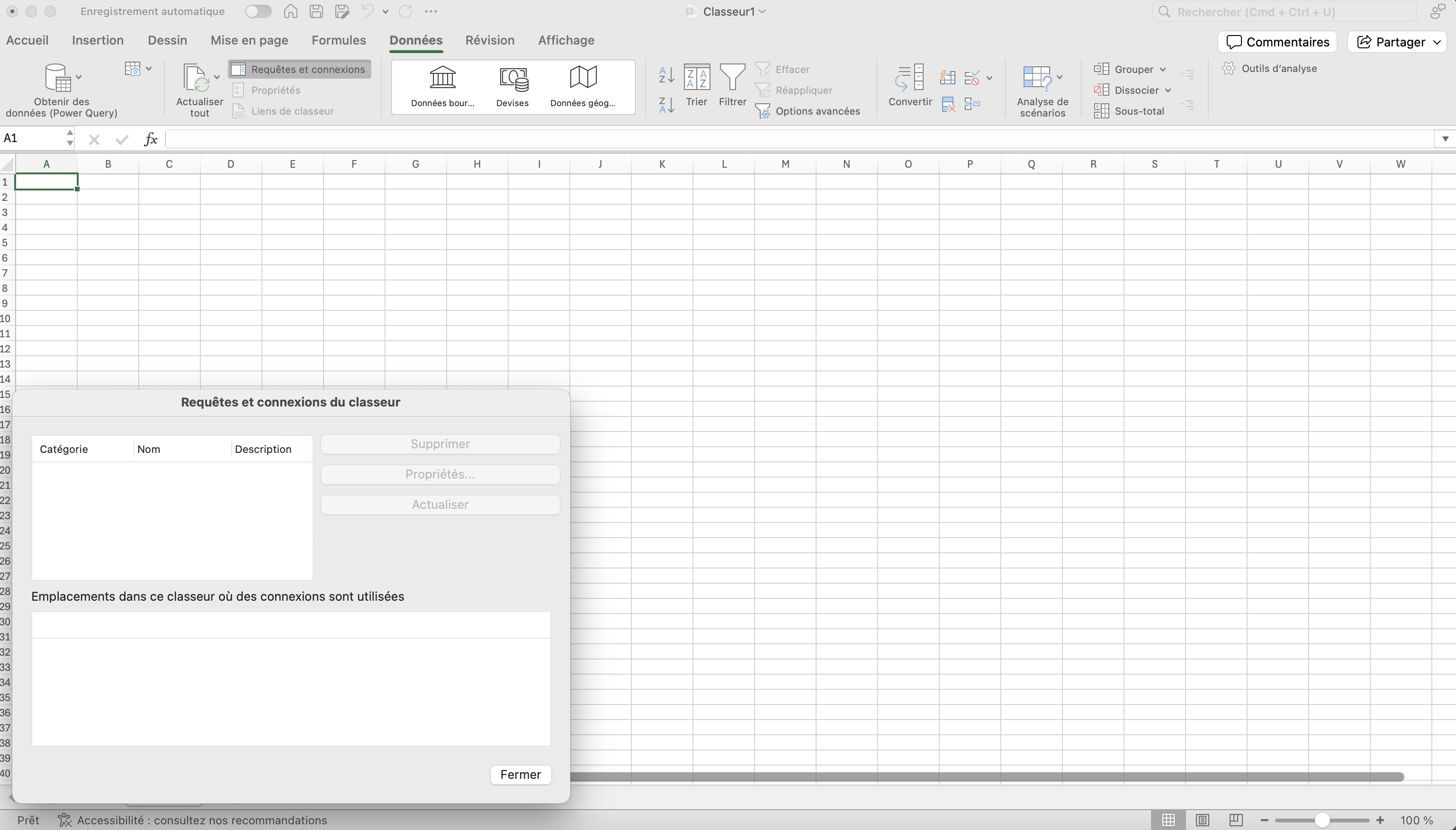This screenshot has width=1456, height=830.
Task: Toggle Requêtes et connexions pane button
Action: click(x=300, y=69)
